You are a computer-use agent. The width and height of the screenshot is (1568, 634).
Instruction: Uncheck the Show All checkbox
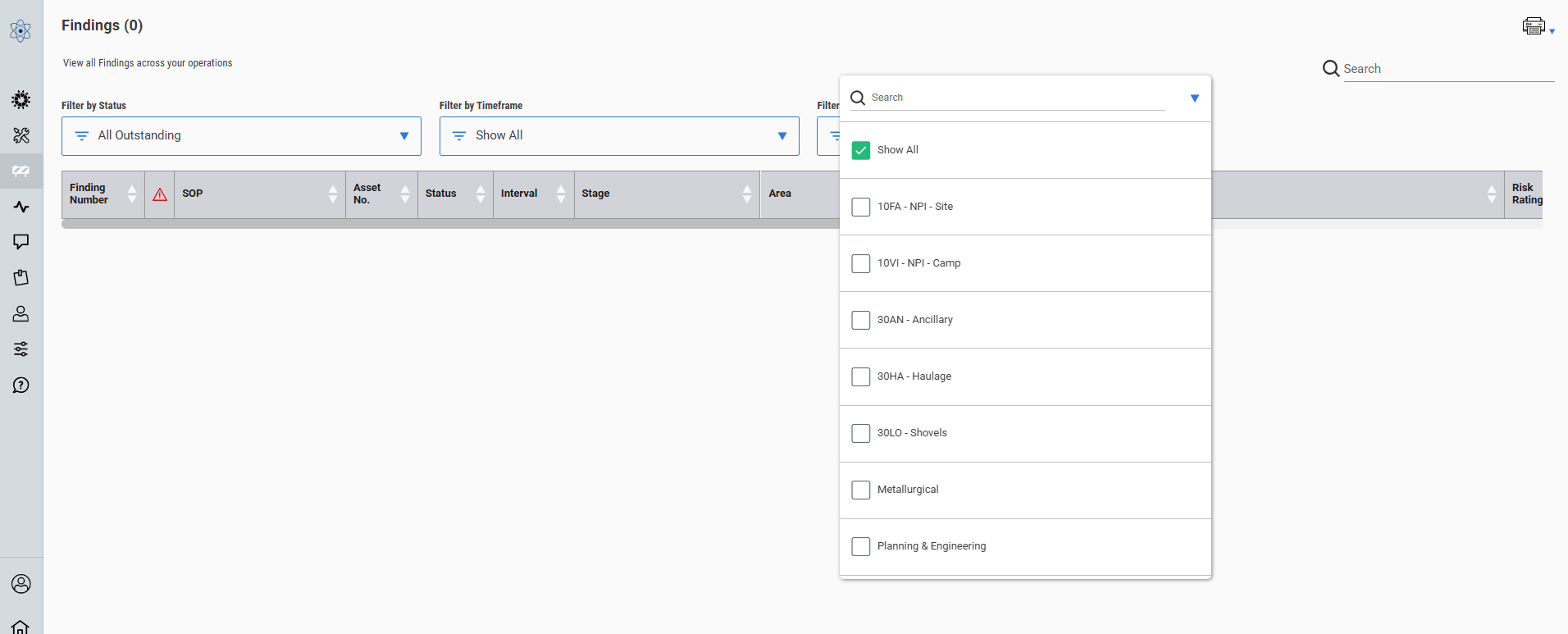[x=860, y=150]
